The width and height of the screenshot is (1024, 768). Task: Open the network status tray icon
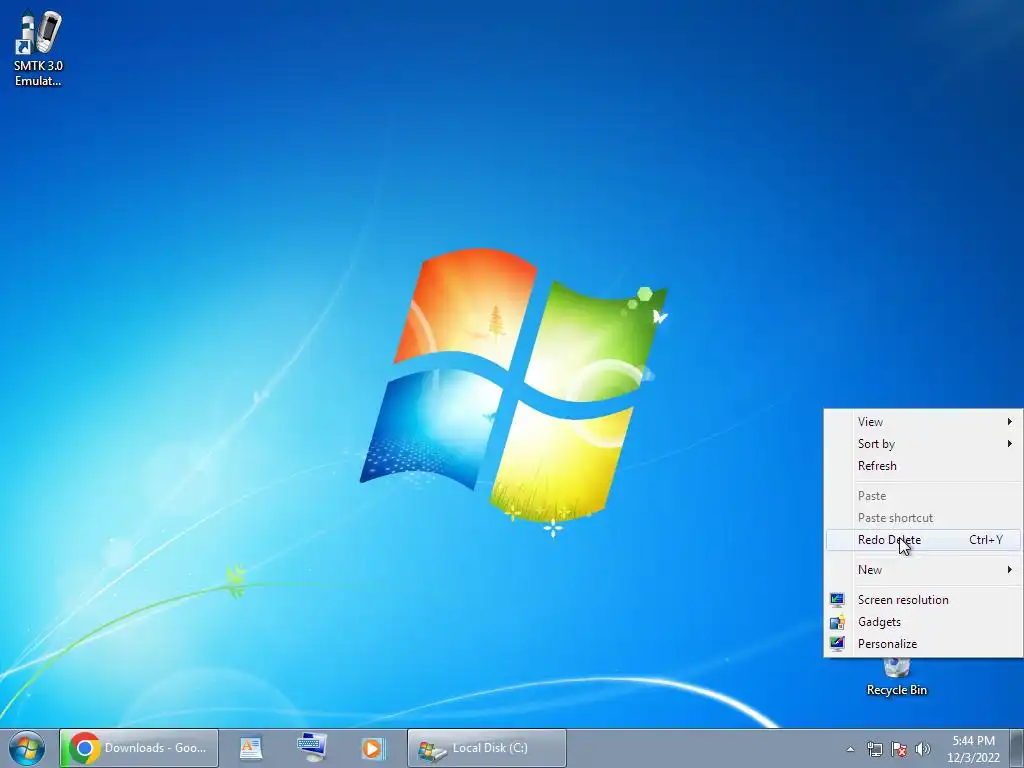click(x=874, y=749)
